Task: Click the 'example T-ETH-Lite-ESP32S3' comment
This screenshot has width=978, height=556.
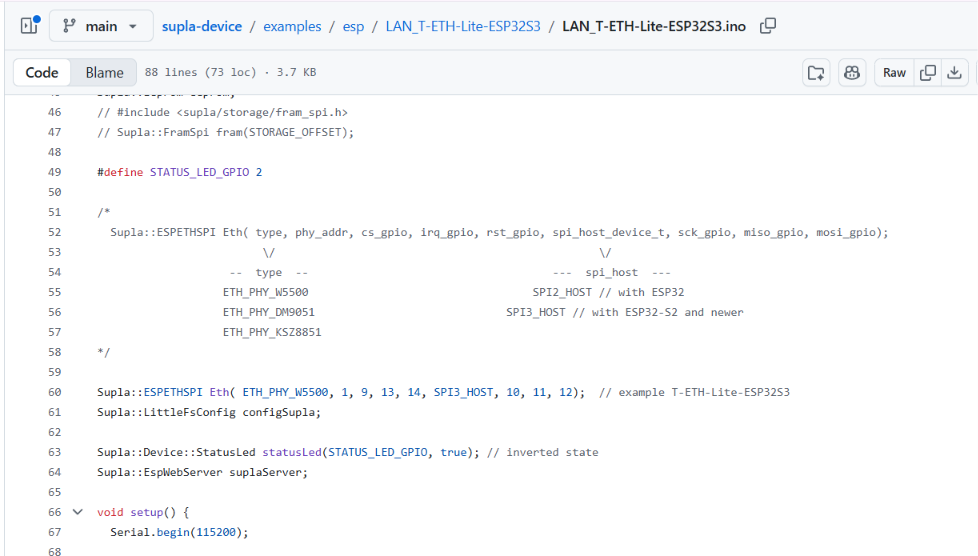Action: click(694, 393)
